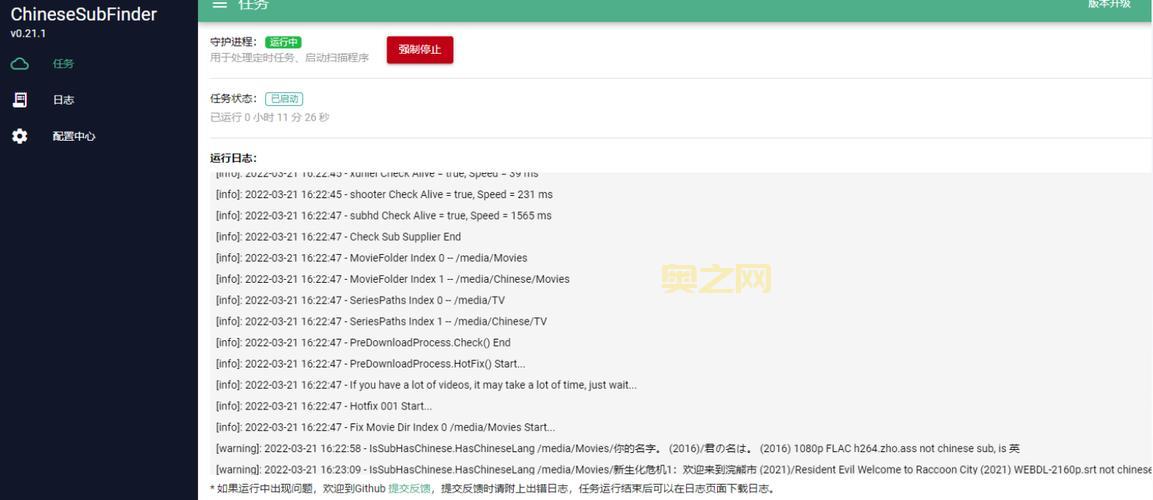Select the log line MovieFolder Index 0
Image resolution: width=1153 pixels, height=500 pixels.
point(371,258)
